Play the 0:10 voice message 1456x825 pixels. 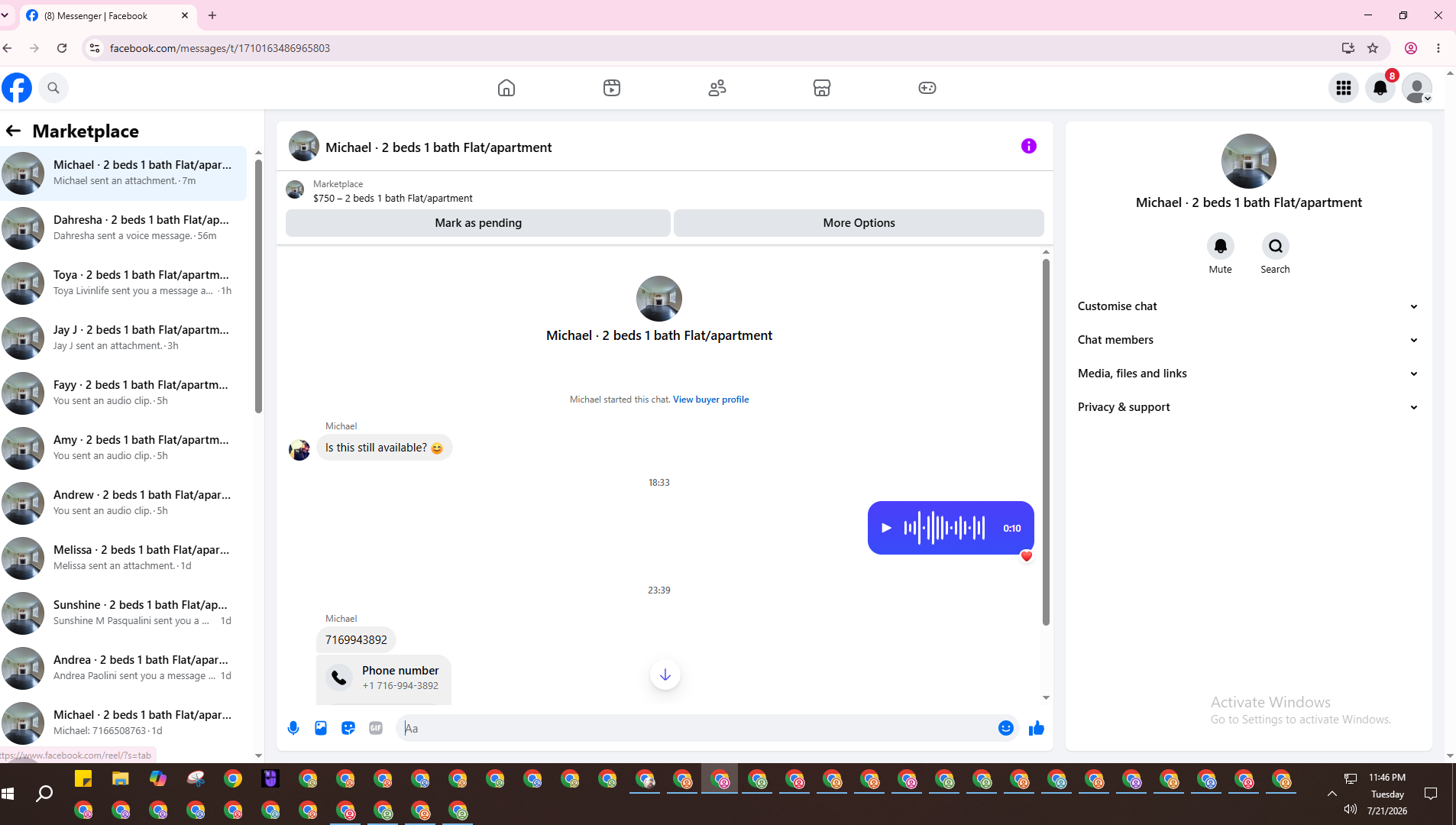(886, 528)
